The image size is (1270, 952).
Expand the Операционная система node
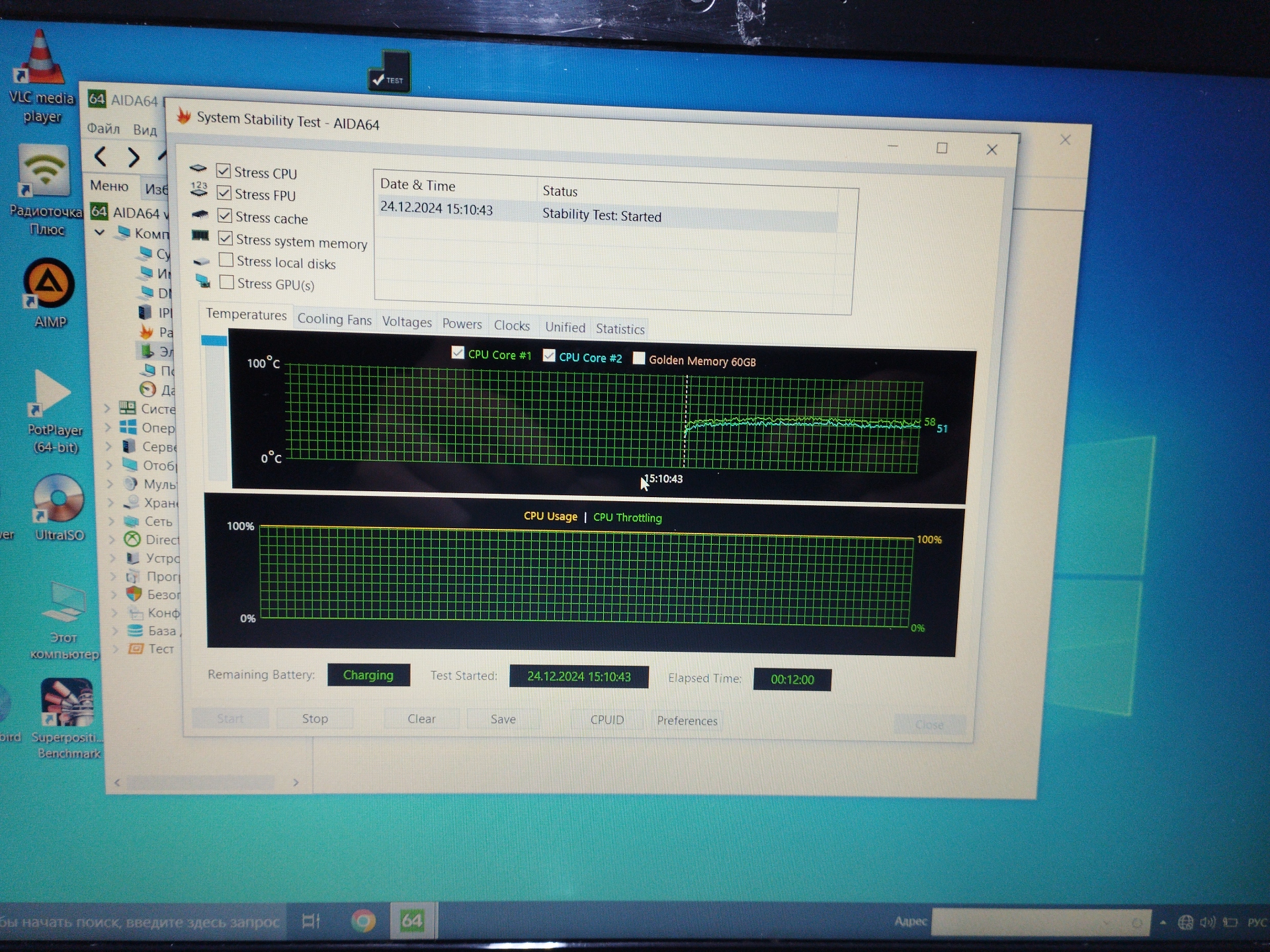(x=108, y=427)
